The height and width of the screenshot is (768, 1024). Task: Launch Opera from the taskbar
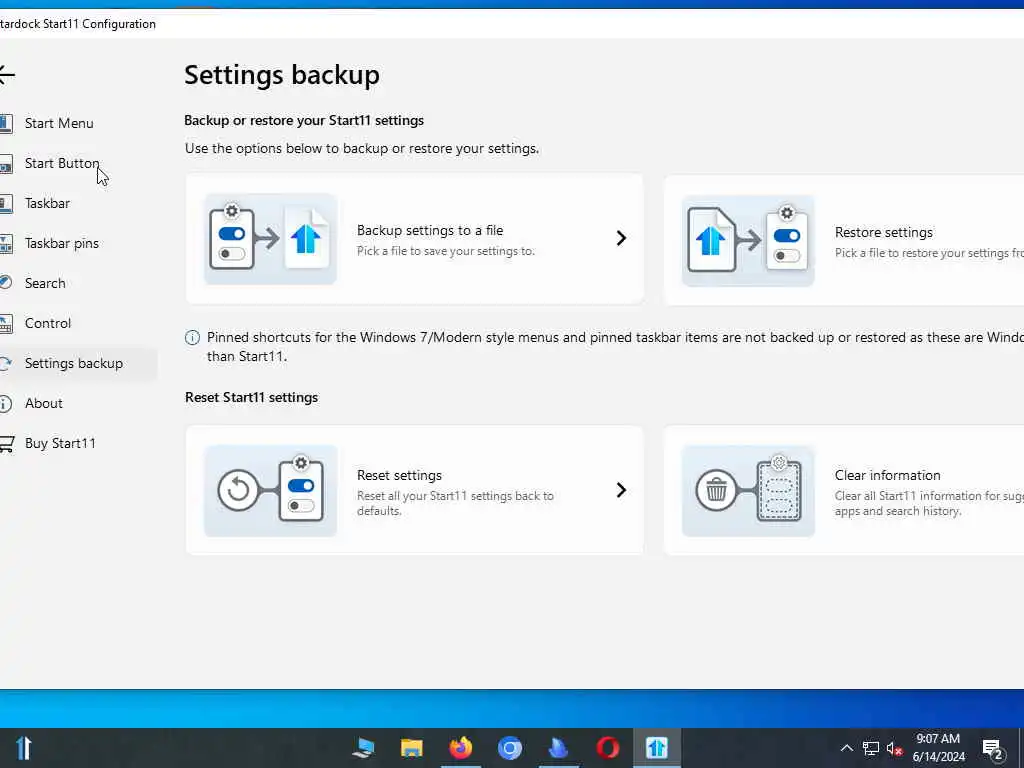pyautogui.click(x=607, y=748)
